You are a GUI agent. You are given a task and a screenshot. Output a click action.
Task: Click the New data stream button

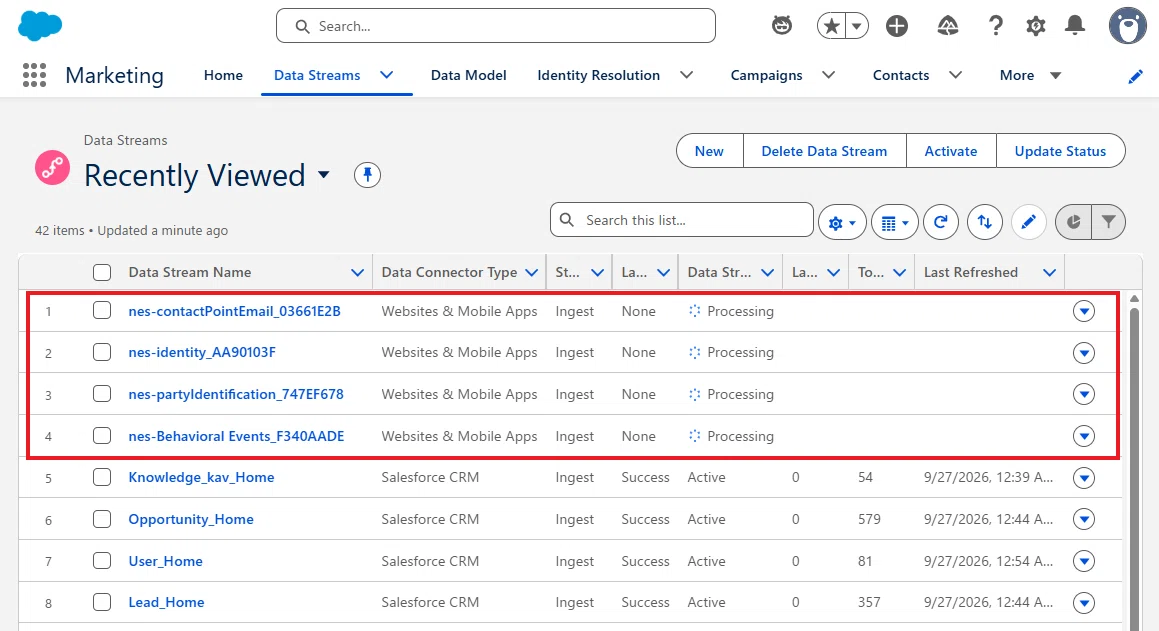[710, 151]
